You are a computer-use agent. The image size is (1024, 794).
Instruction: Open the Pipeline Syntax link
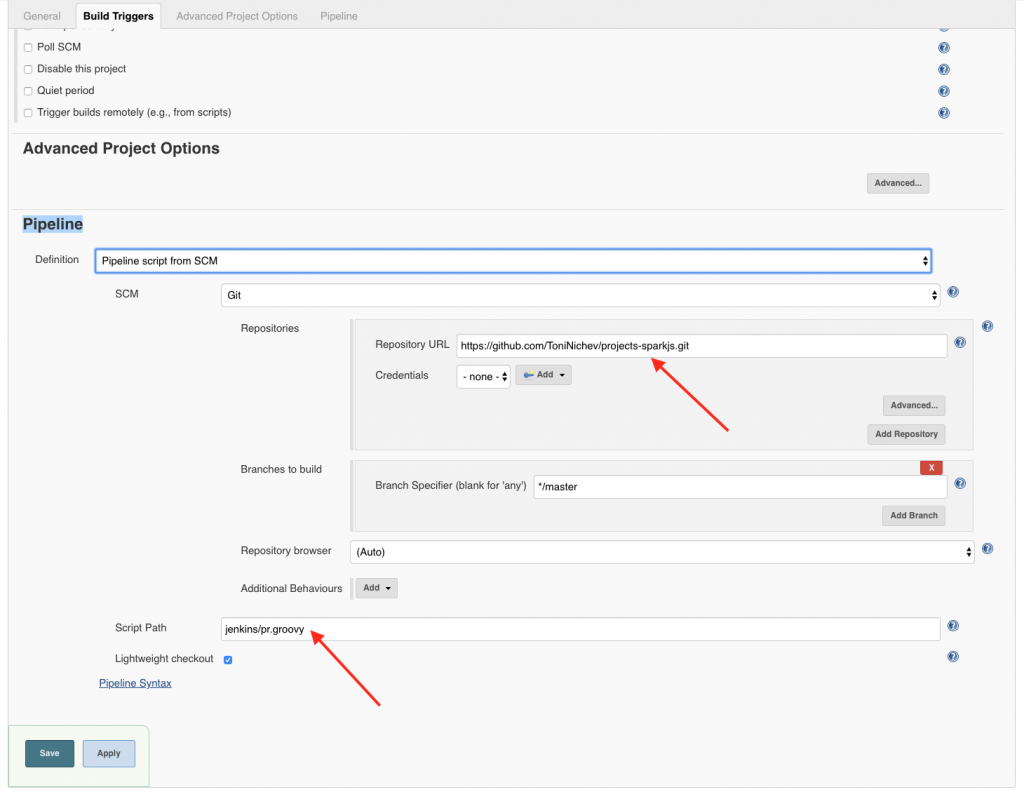[x=135, y=683]
